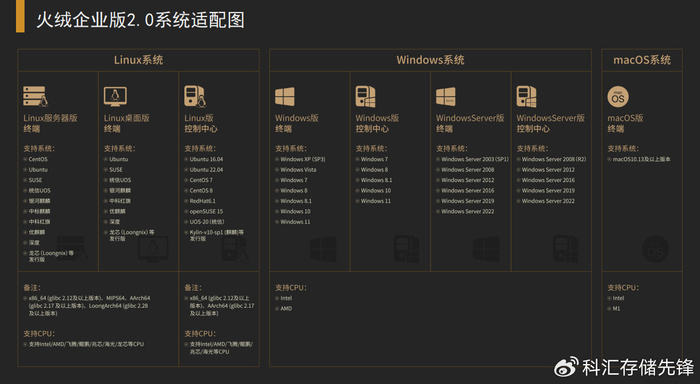Click Windows Server 2016 in WindowsServer版 控制中心 list

coord(548,180)
